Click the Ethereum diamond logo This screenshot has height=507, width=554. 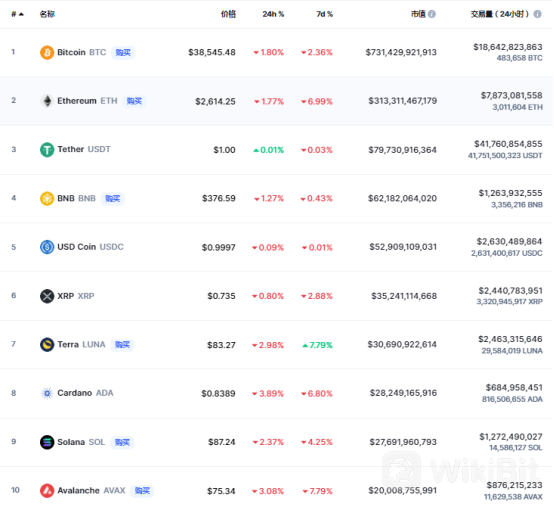(x=47, y=101)
